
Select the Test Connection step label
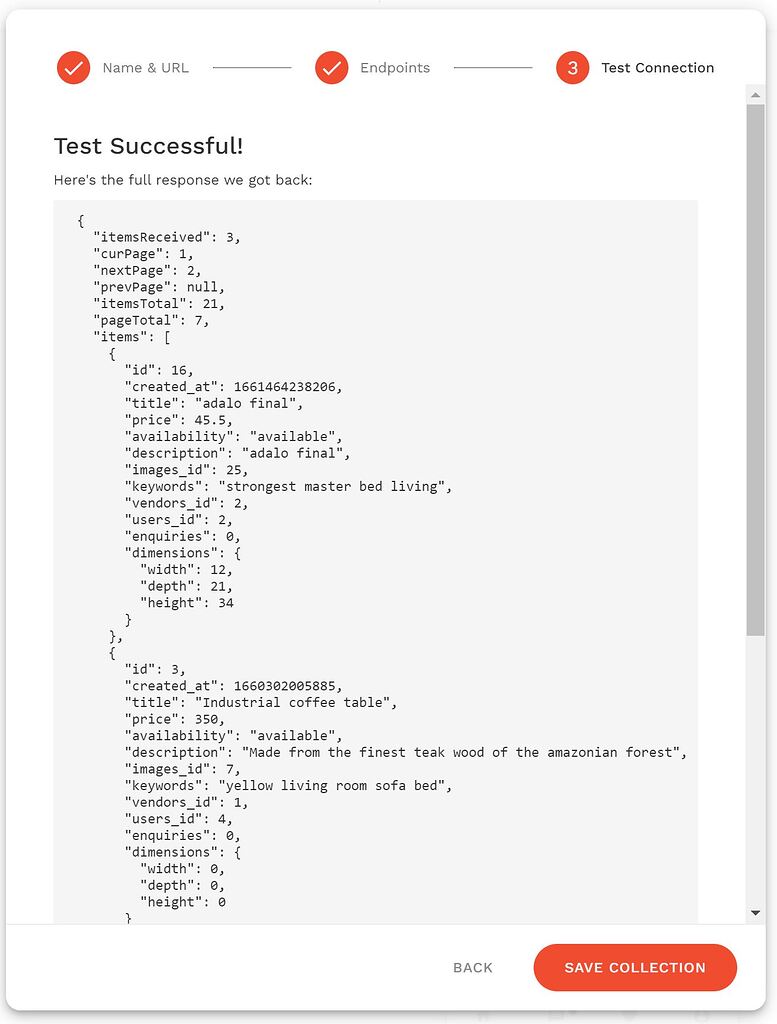tap(658, 68)
